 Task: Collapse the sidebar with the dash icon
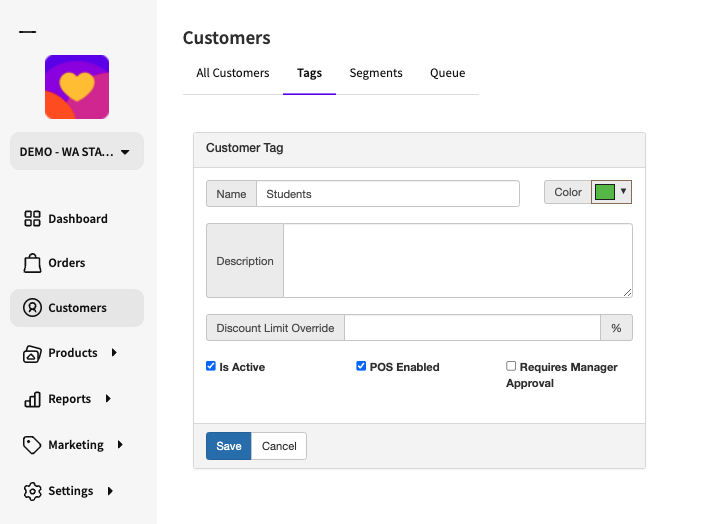27,32
